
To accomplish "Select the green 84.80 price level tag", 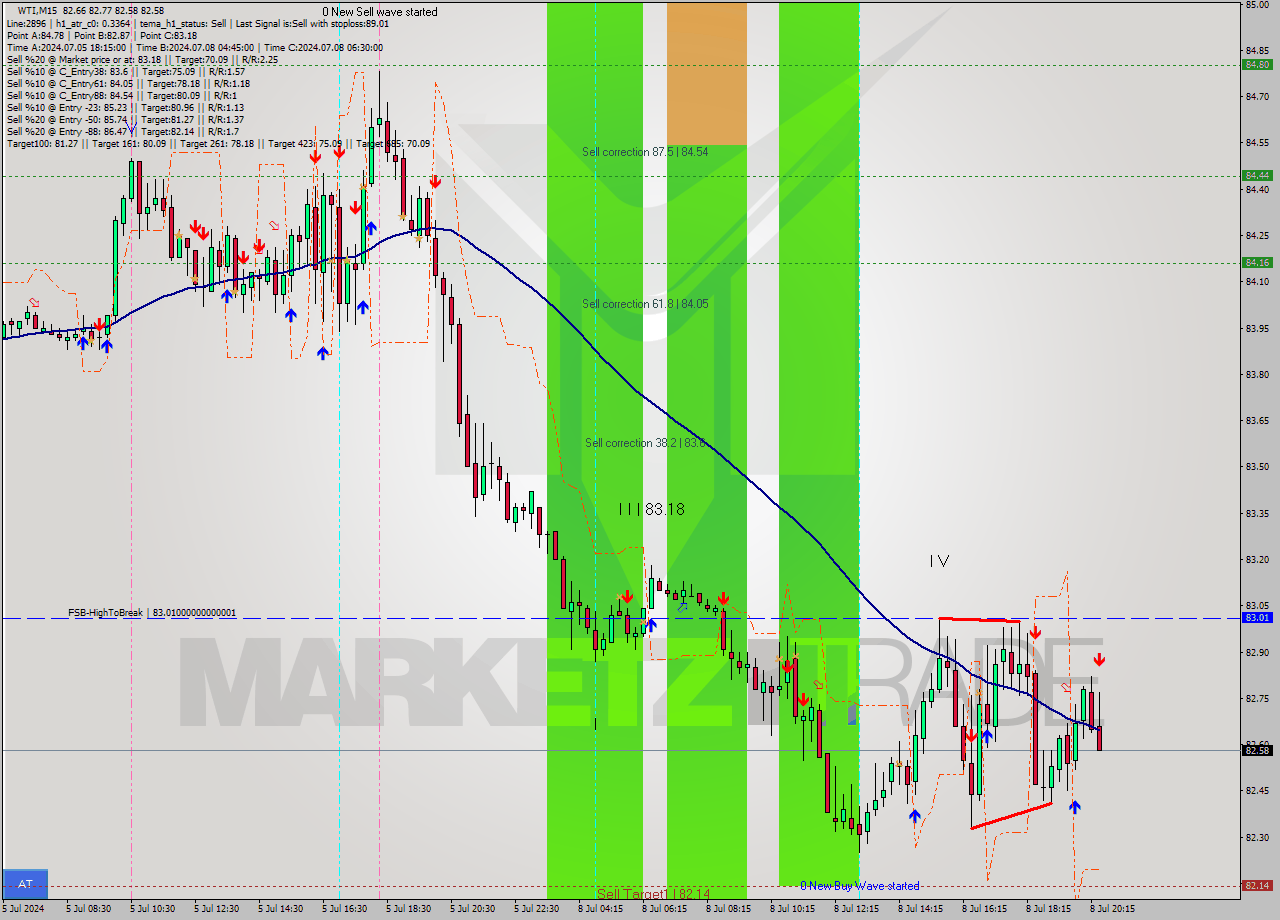I will (x=1256, y=65).
